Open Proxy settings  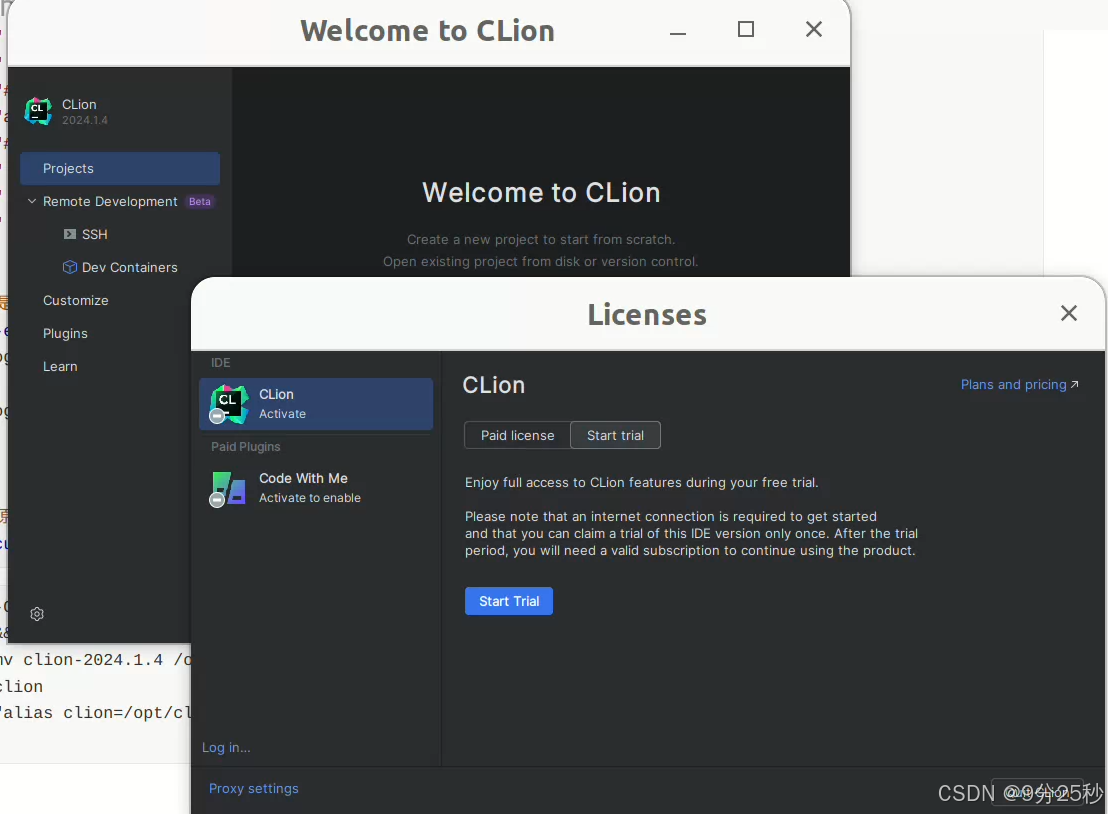click(x=253, y=788)
